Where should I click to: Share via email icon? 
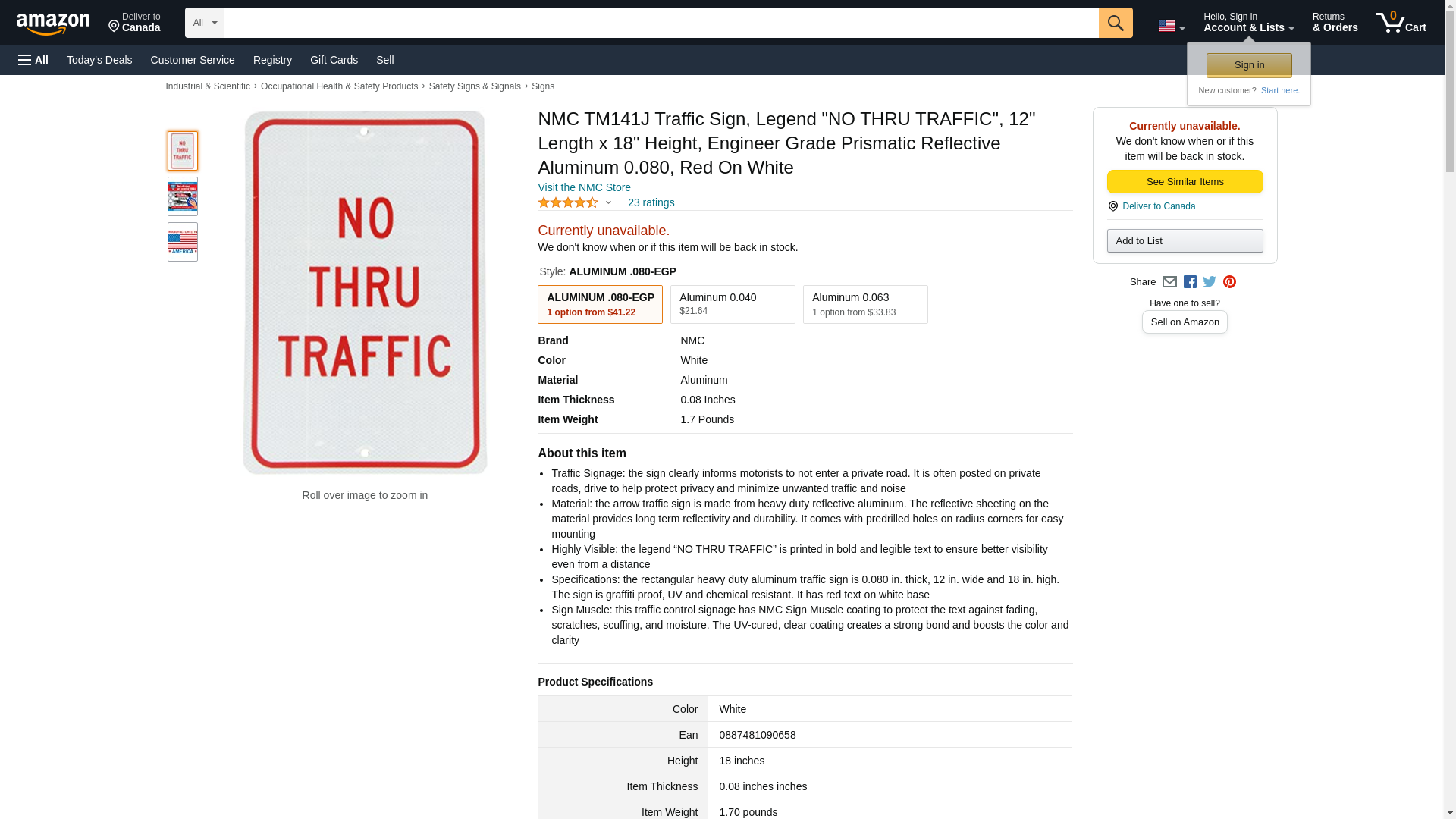click(1169, 282)
